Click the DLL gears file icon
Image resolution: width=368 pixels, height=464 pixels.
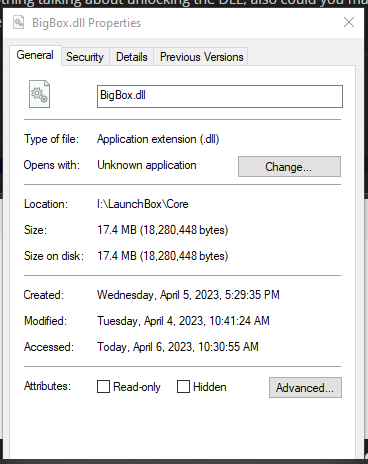coord(39,94)
